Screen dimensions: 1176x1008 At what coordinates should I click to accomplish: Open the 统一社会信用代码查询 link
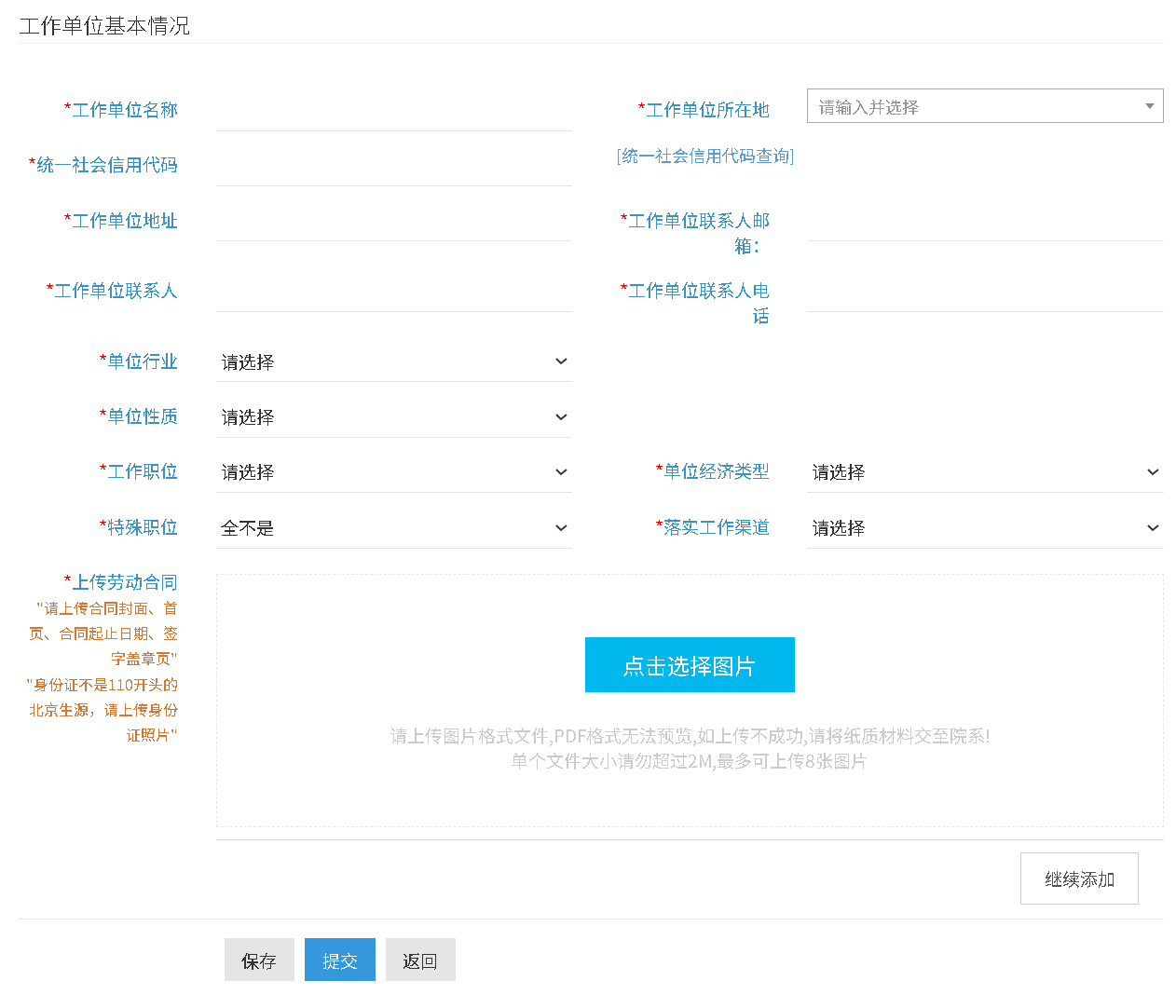(705, 157)
